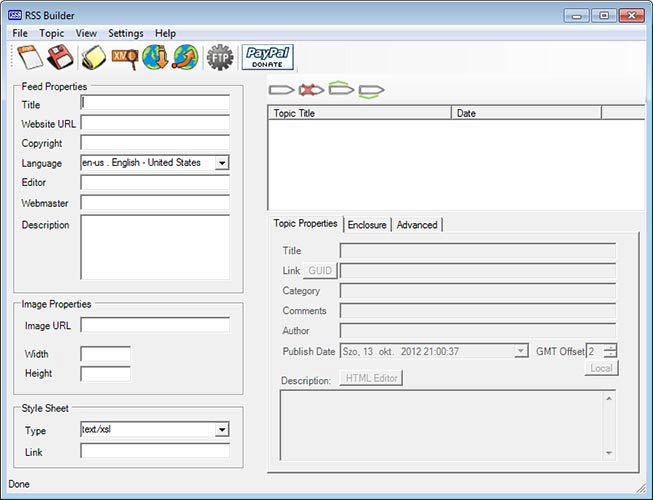This screenshot has height=500, width=653.
Task: Open the View menu
Action: (86, 33)
